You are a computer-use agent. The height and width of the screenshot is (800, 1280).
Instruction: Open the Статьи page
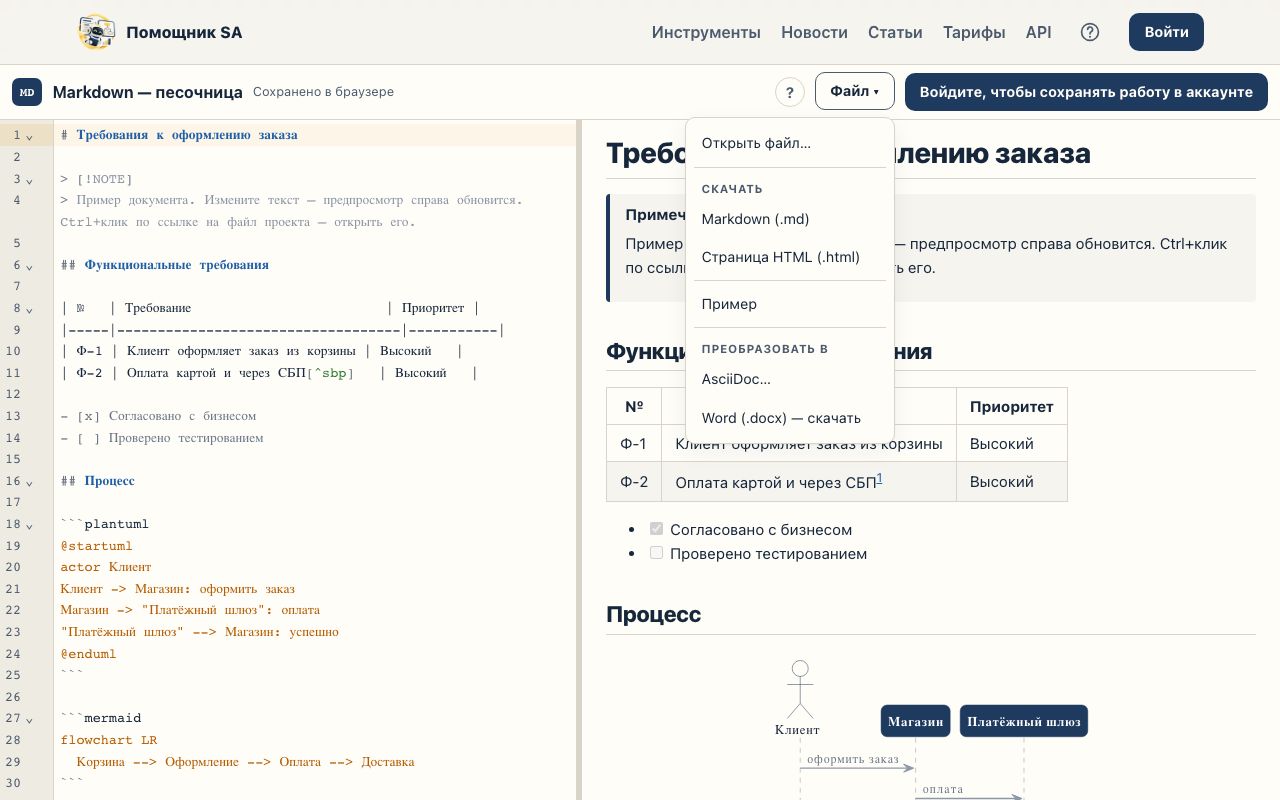895,32
